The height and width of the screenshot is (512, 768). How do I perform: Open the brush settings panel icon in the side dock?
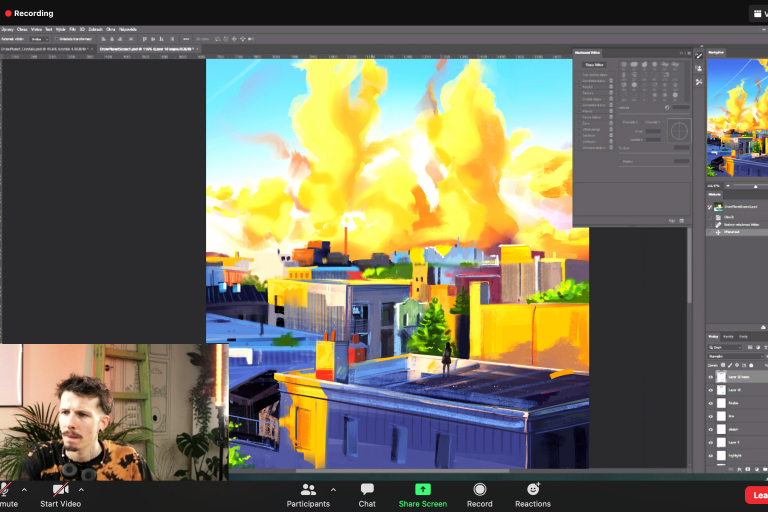[x=699, y=55]
